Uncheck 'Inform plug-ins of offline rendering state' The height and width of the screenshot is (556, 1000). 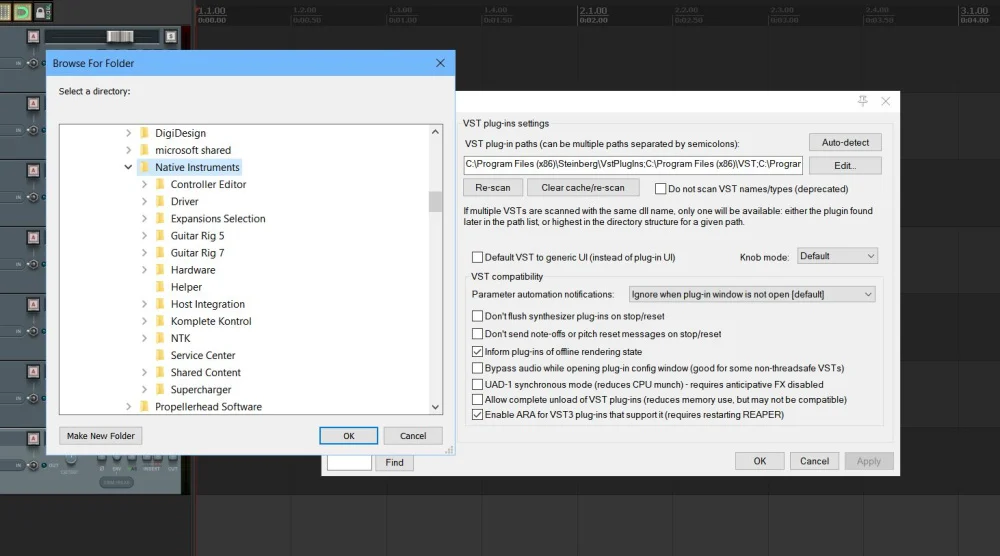point(477,351)
